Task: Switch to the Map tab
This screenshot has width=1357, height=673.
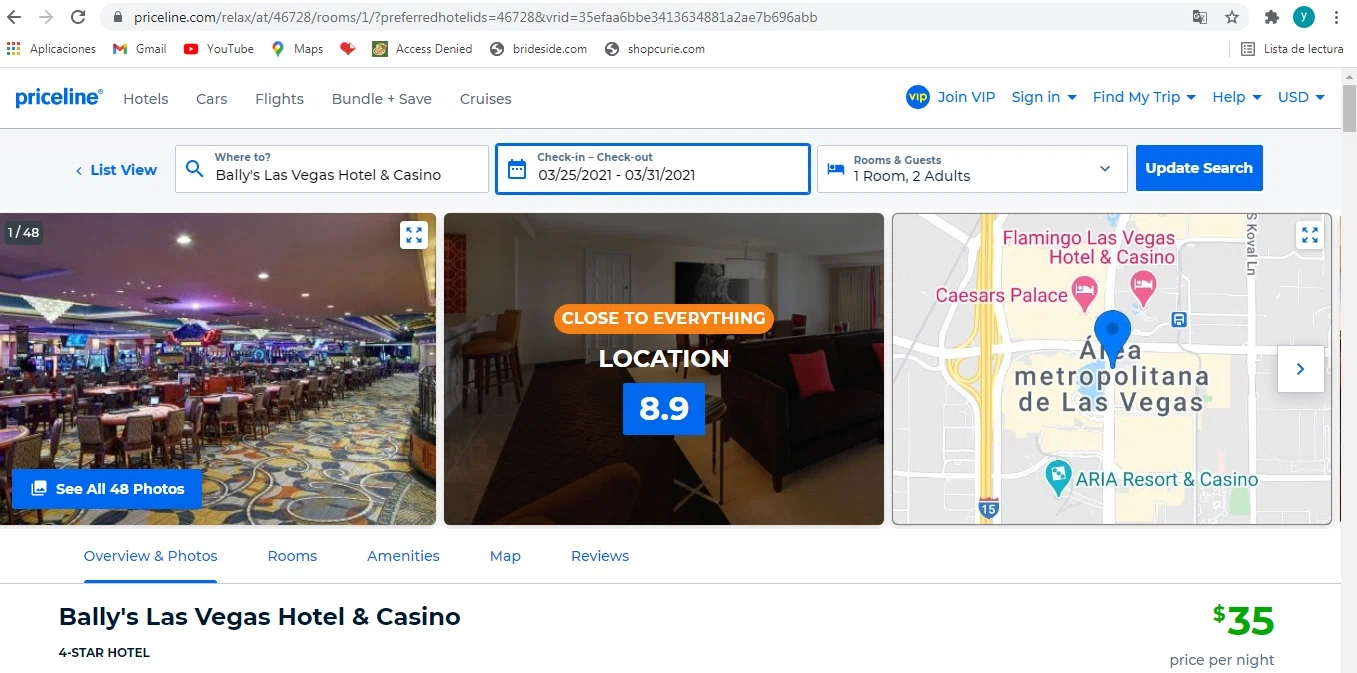Action: click(505, 557)
